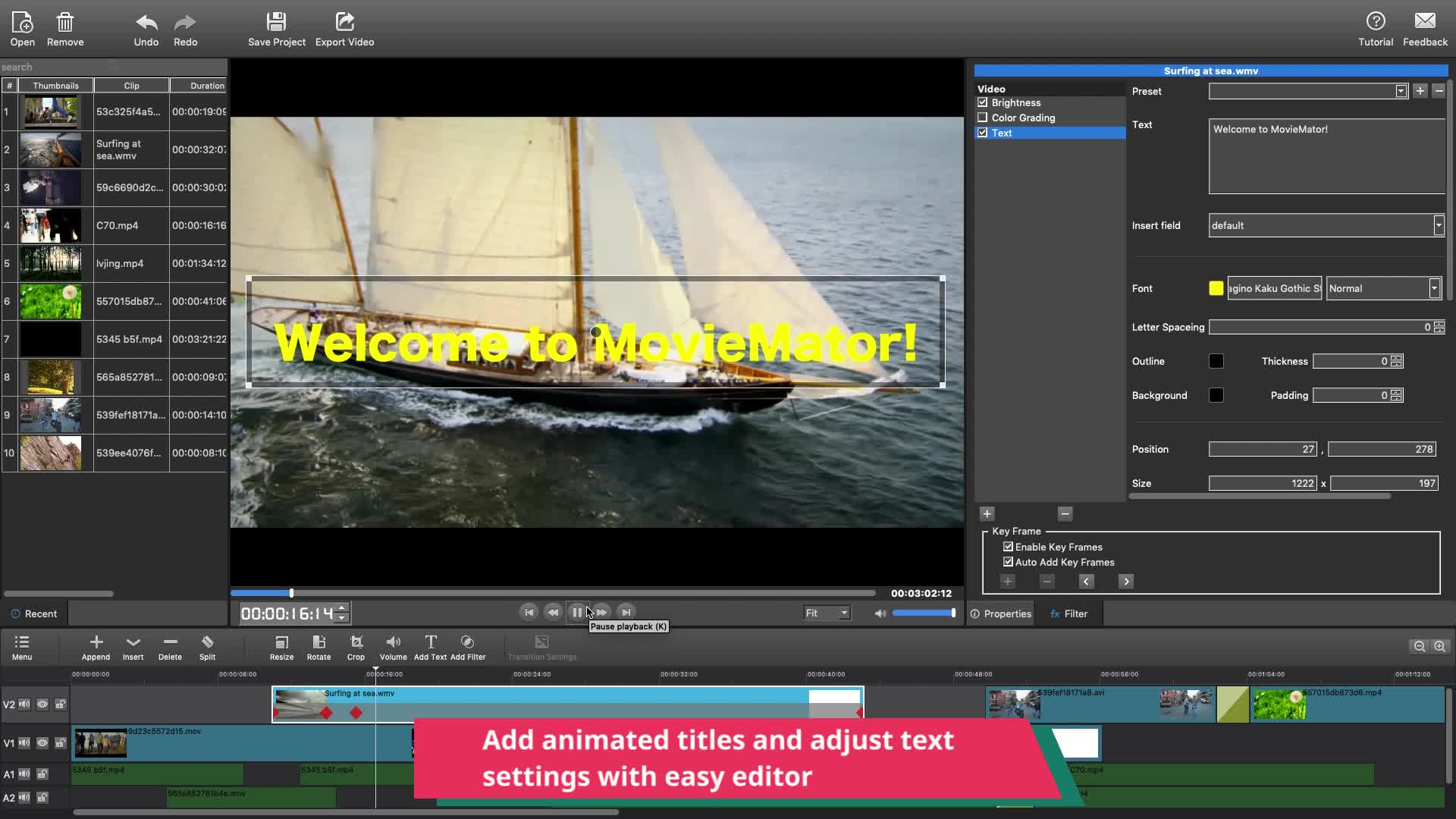
Task: Click the Add Filter icon
Action: point(467,643)
